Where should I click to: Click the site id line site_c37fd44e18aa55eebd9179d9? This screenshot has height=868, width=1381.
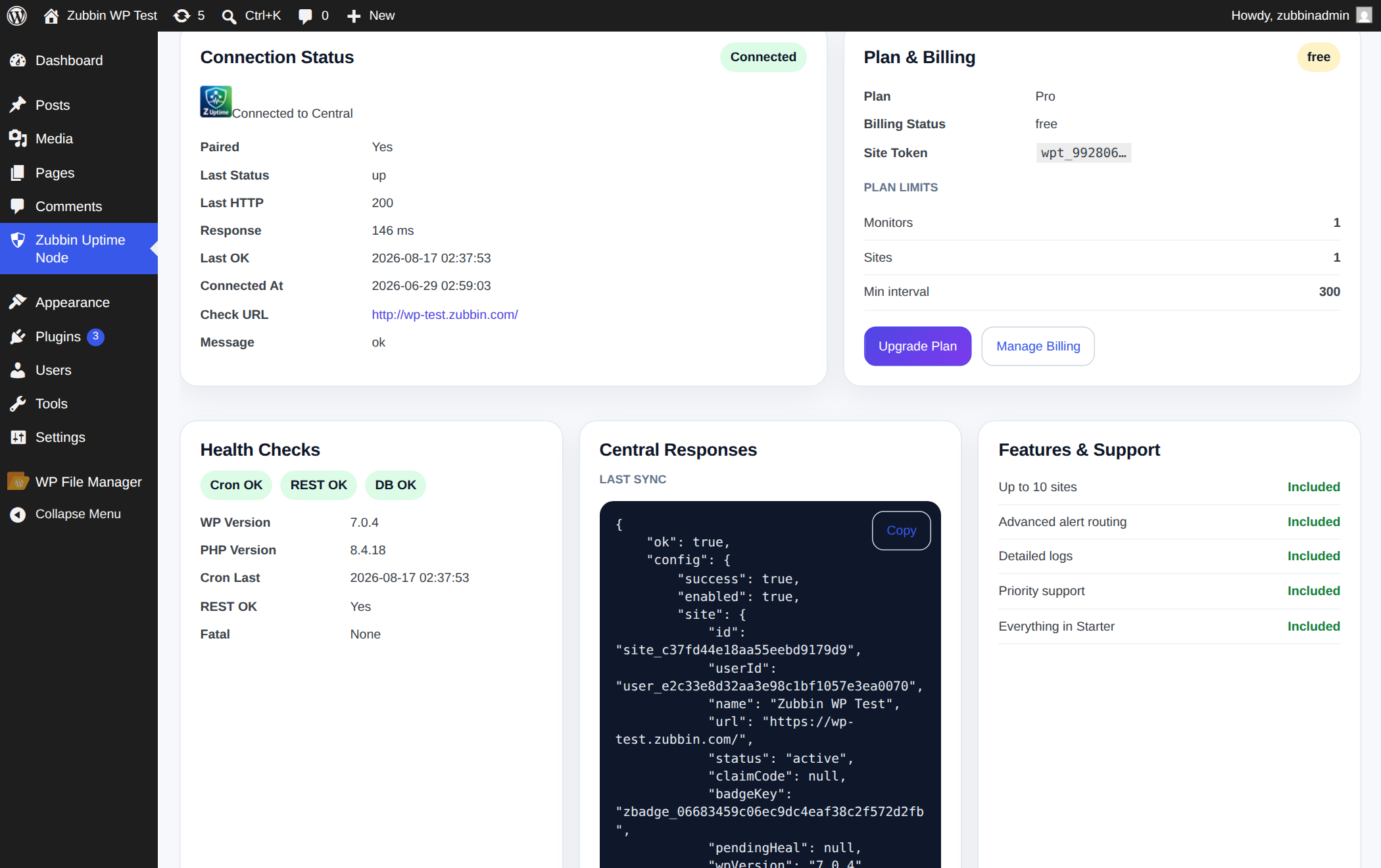pyautogui.click(x=739, y=650)
